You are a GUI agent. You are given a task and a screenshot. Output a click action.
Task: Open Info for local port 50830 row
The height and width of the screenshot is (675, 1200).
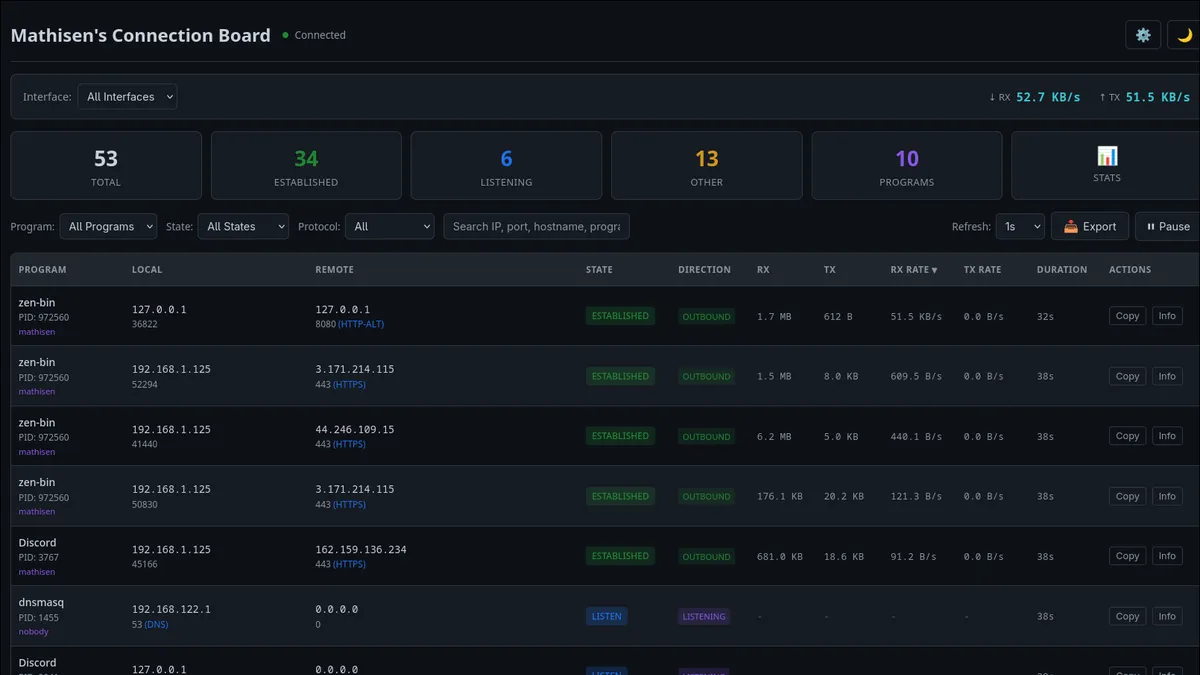tap(1167, 496)
